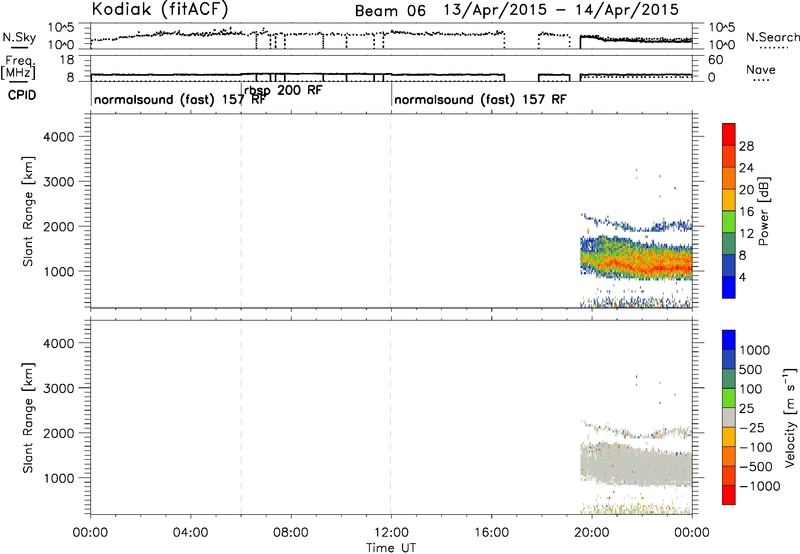Click the -25 tick label on velocity colorbar
Image resolution: width=800 pixels, height=554 pixels.
pos(751,427)
